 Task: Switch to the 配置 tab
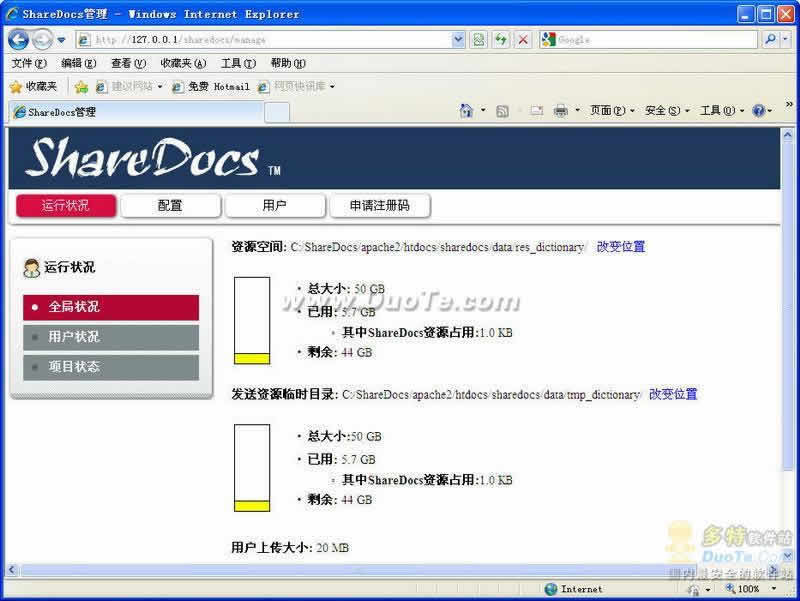click(170, 206)
